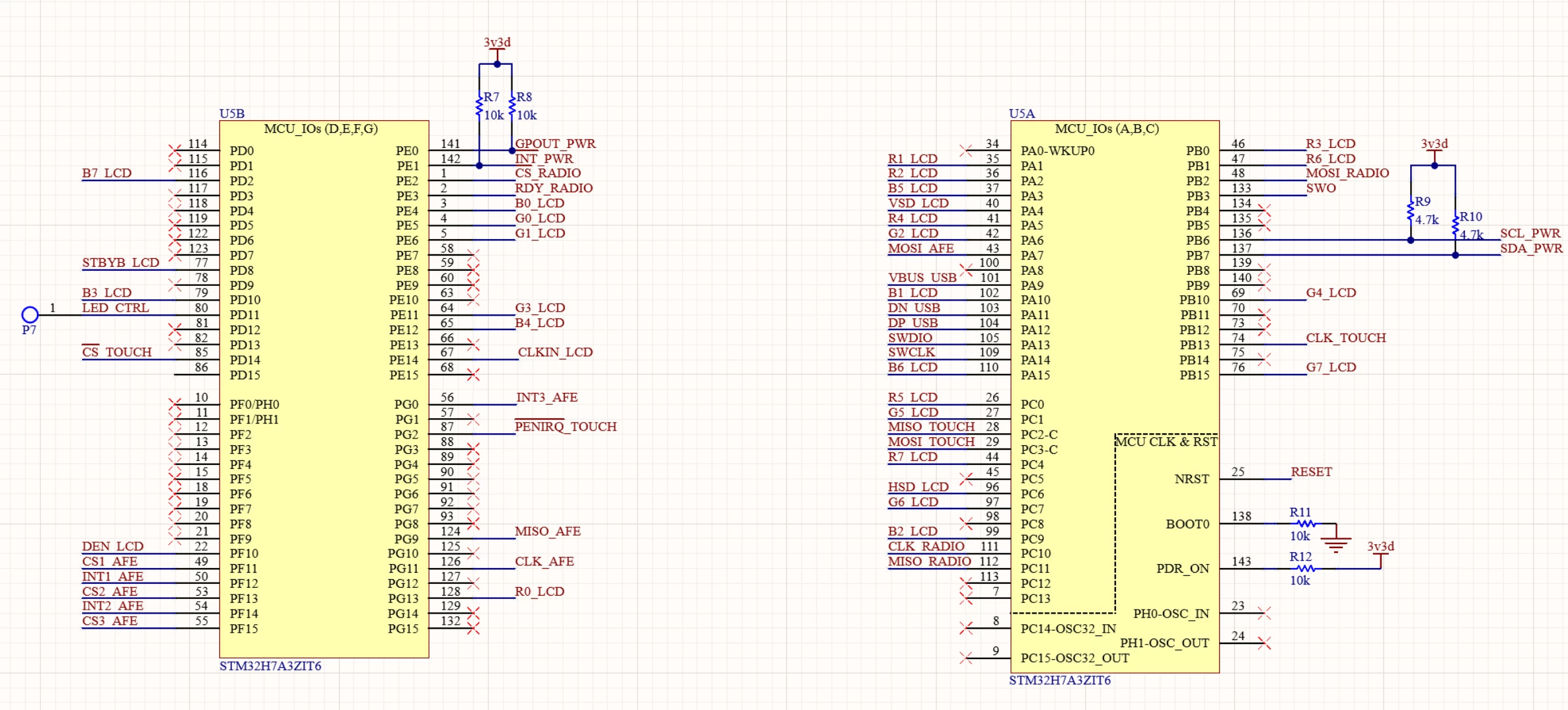Screen dimensions: 1568x710
Task: Select the CS3_AFE net label
Action: pyautogui.click(x=110, y=621)
